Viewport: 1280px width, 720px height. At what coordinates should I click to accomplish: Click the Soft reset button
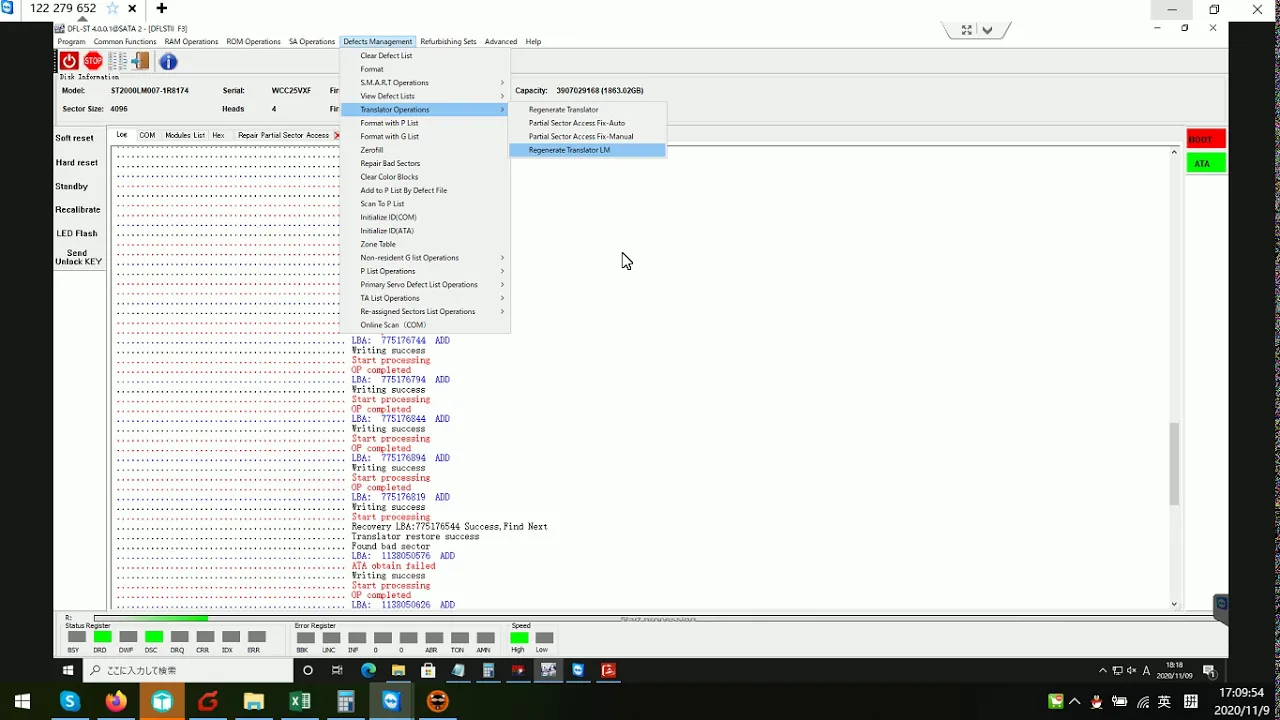[x=75, y=138]
